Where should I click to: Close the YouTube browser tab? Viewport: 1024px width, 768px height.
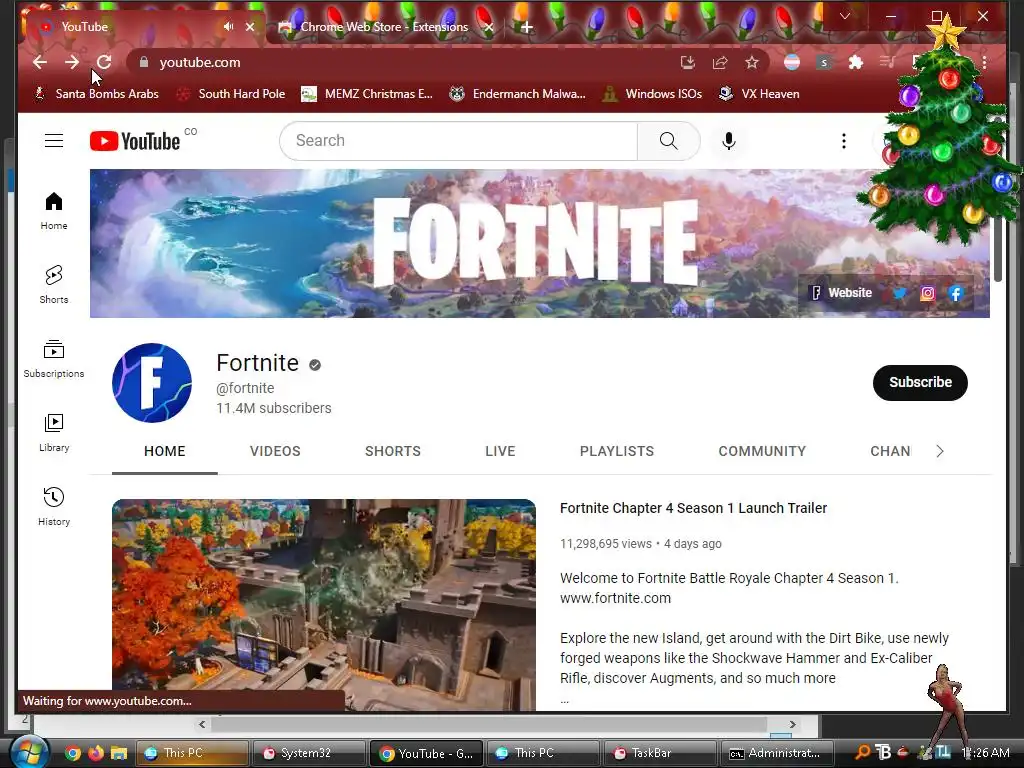tap(249, 27)
